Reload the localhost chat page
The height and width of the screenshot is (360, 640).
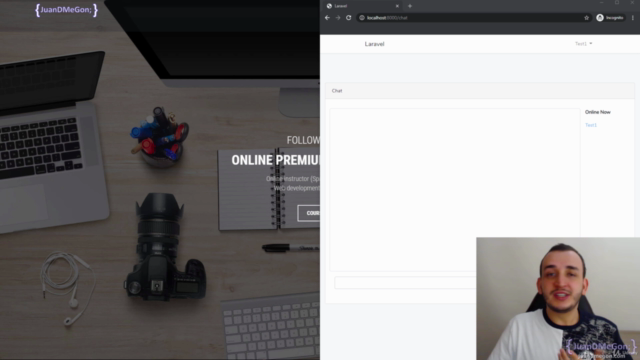[x=349, y=18]
